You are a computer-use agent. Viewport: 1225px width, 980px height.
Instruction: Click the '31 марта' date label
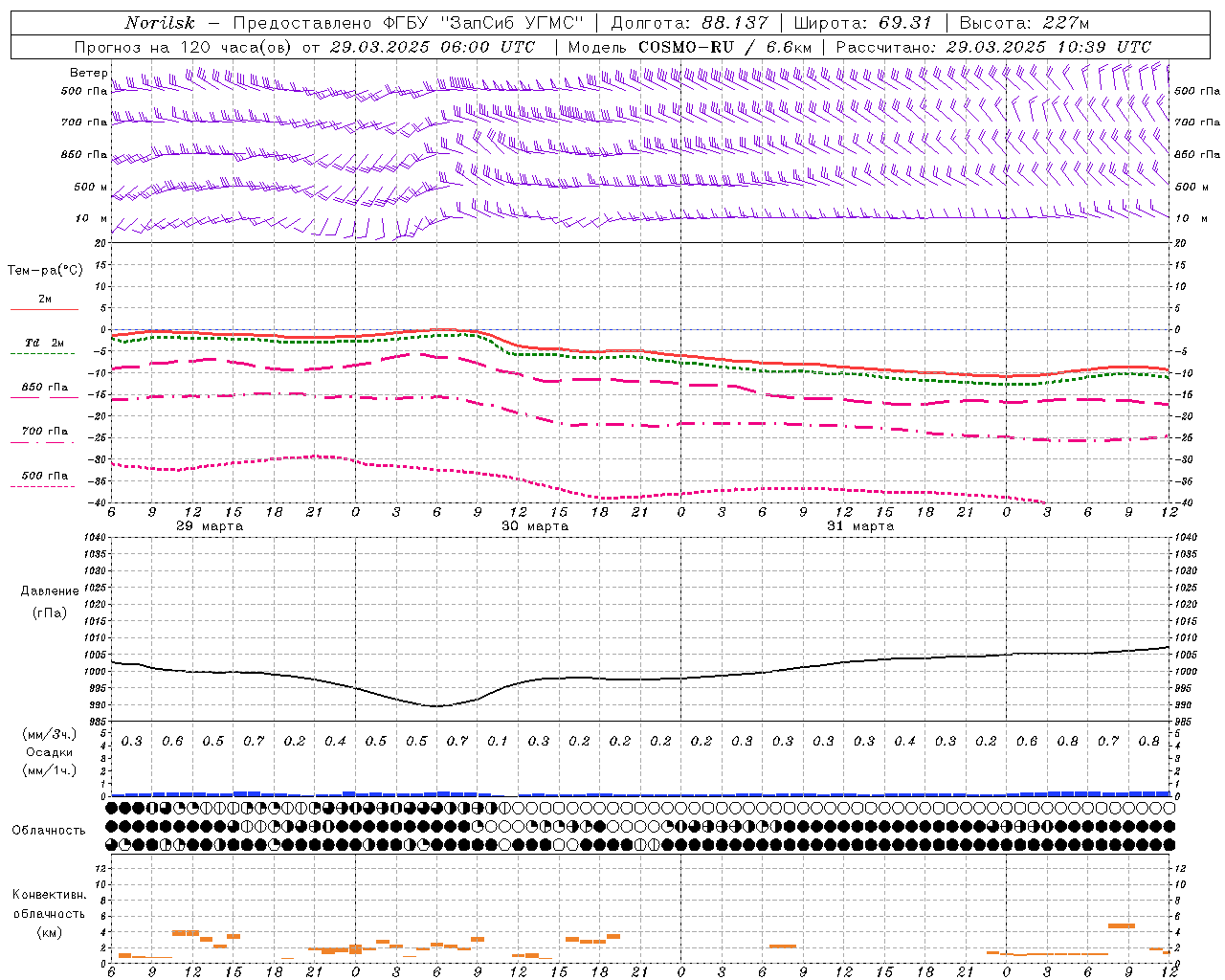[x=860, y=525]
